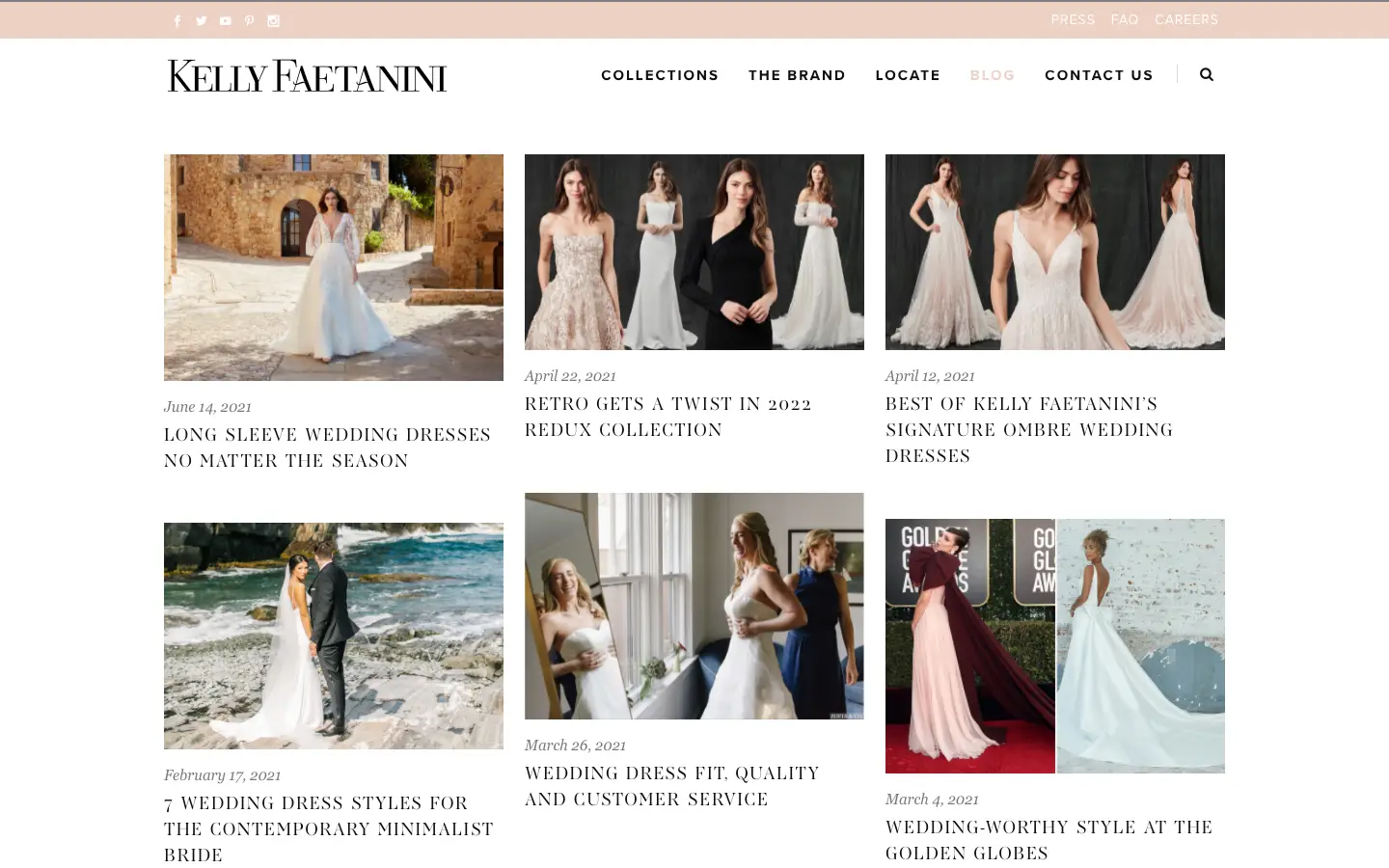Open the FAQ link
Screen dimensions: 1389x868
point(1125,19)
